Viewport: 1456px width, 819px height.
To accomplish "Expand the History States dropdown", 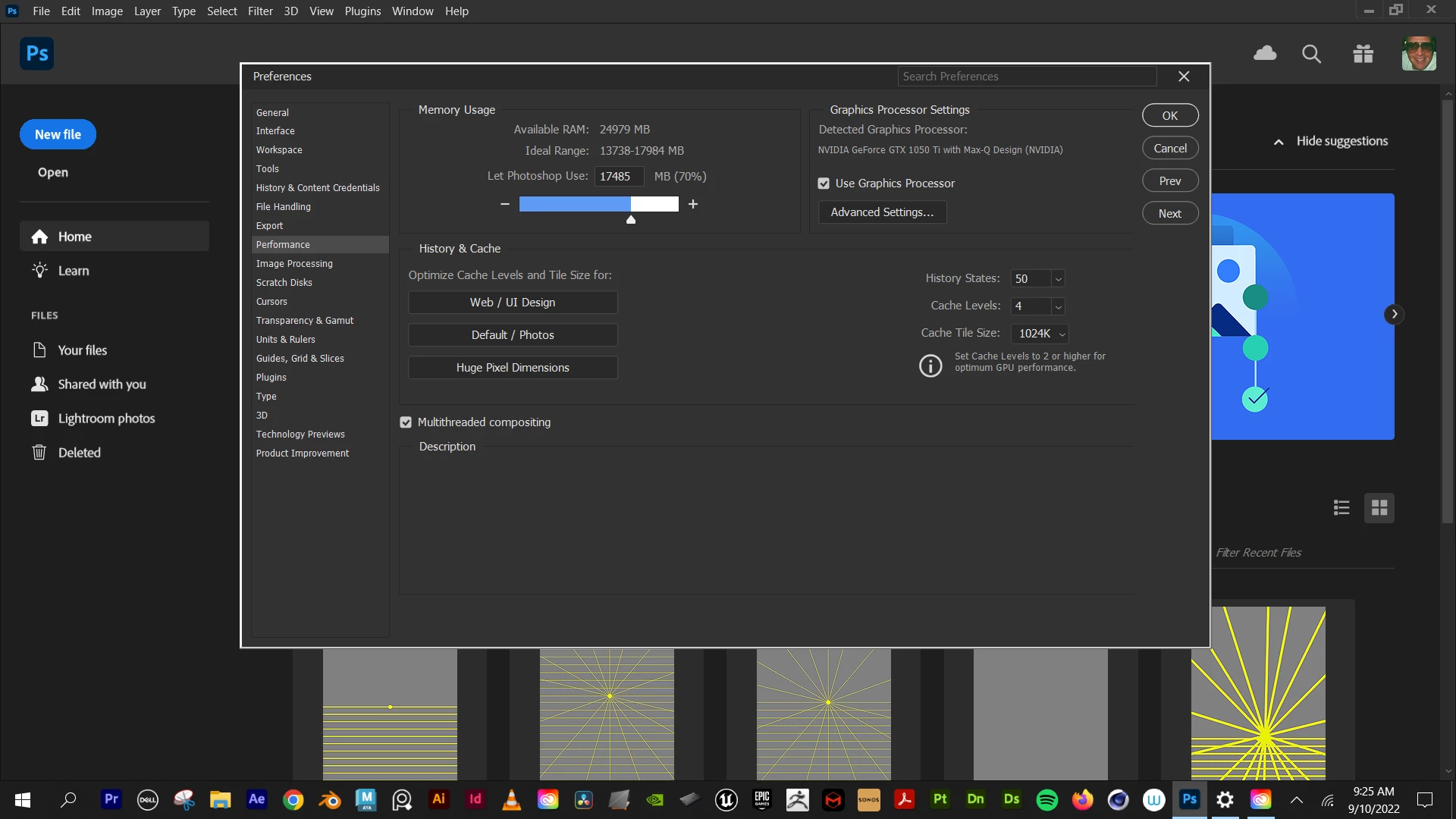I will 1059,279.
